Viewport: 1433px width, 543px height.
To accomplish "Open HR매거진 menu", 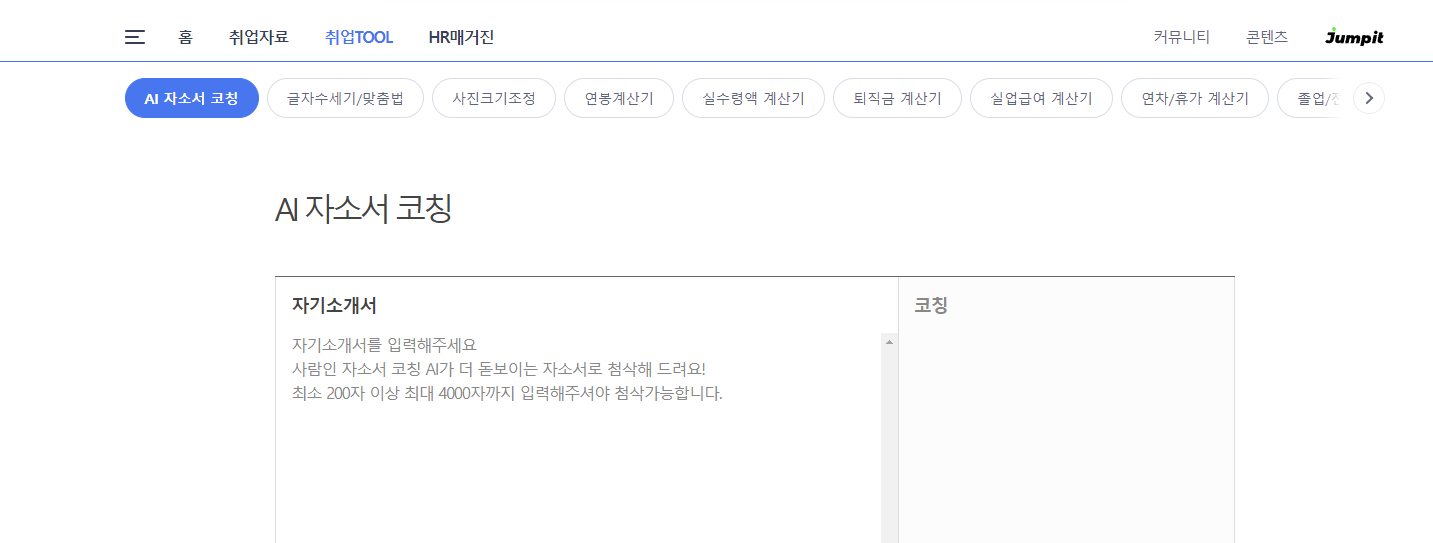I will 461,37.
